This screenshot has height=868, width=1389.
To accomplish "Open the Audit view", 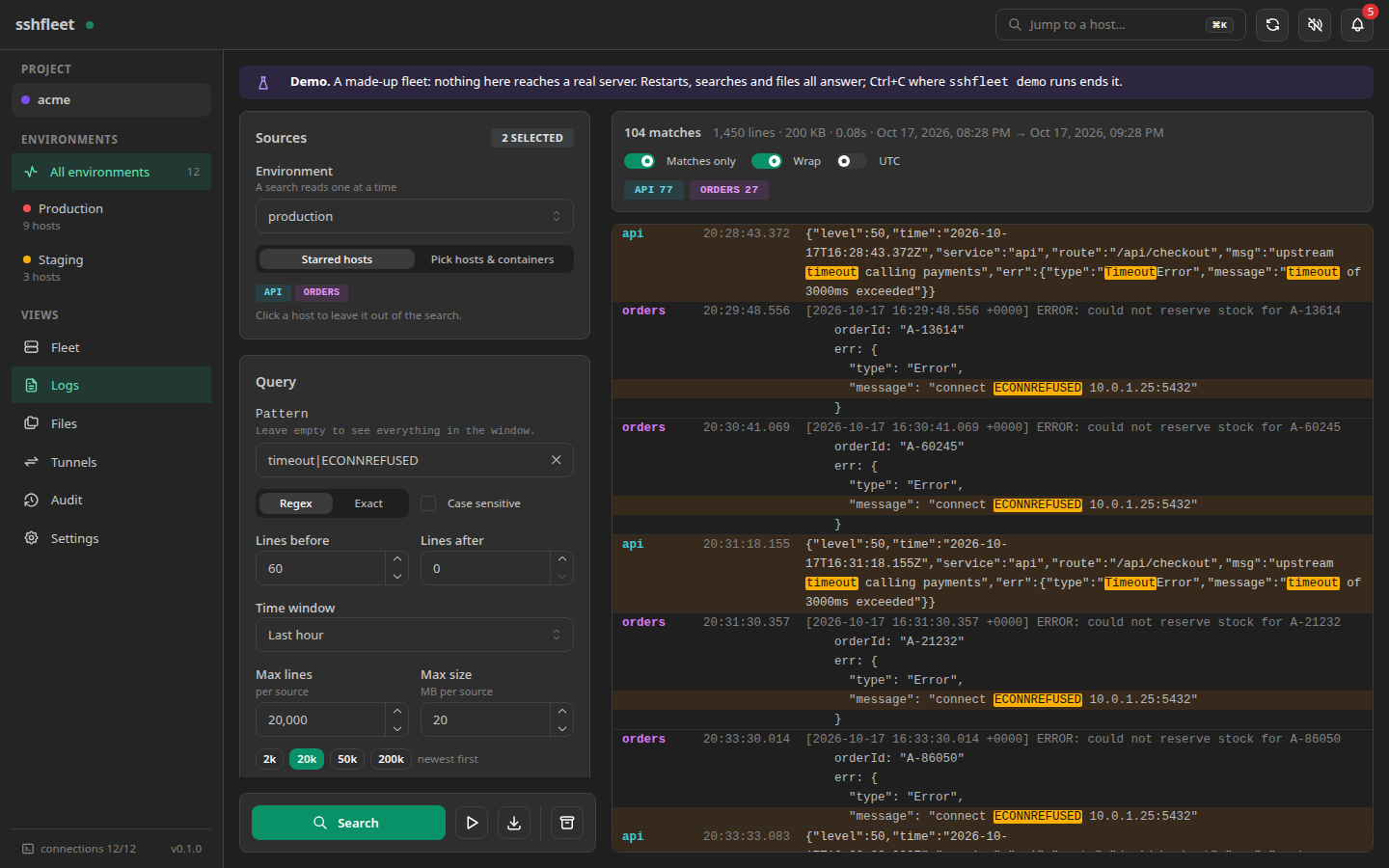I will coord(111,500).
